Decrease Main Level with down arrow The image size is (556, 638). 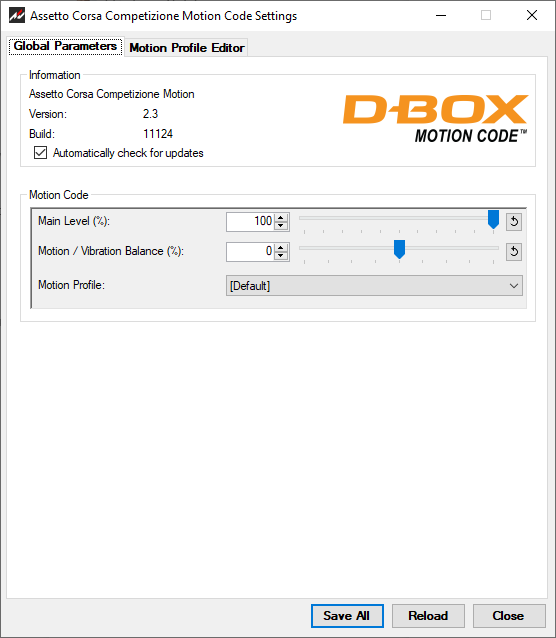coord(280,226)
